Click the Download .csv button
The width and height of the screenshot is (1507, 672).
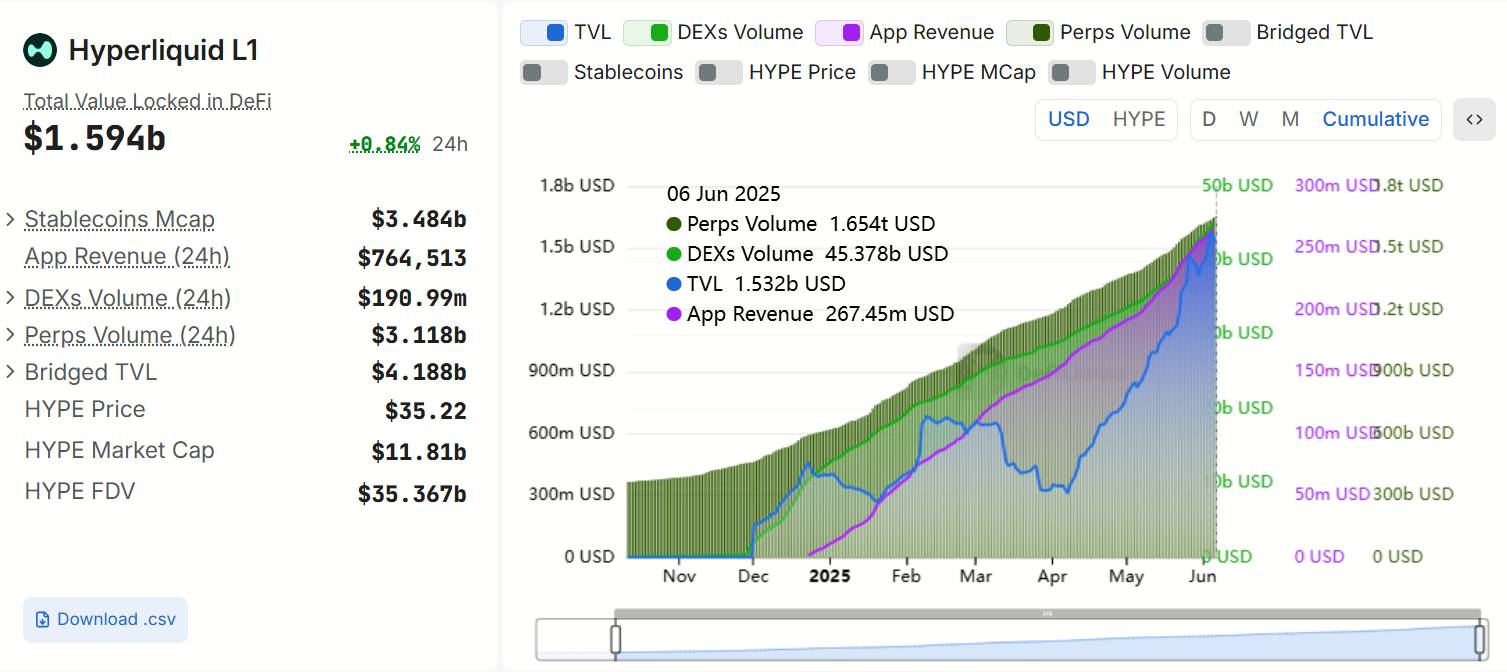point(105,620)
